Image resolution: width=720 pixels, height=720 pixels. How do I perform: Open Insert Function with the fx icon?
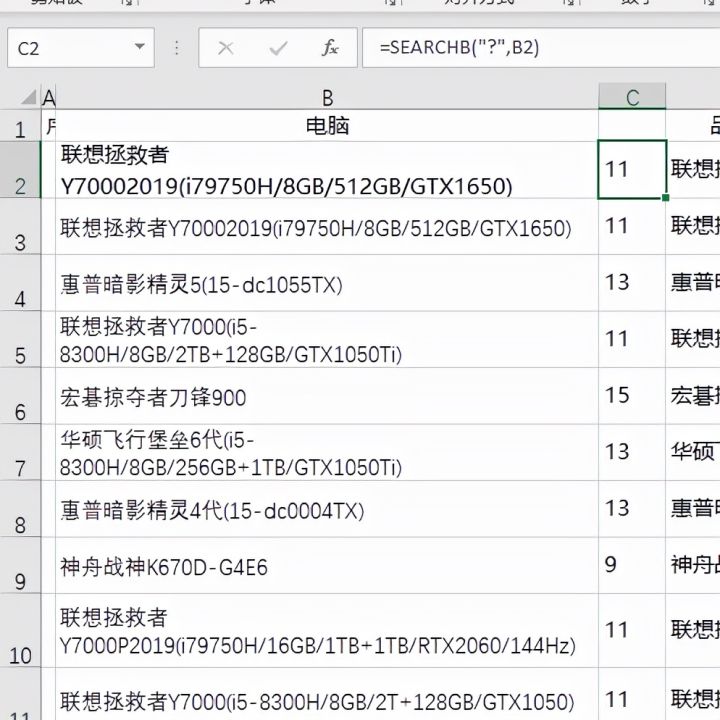[x=330, y=48]
